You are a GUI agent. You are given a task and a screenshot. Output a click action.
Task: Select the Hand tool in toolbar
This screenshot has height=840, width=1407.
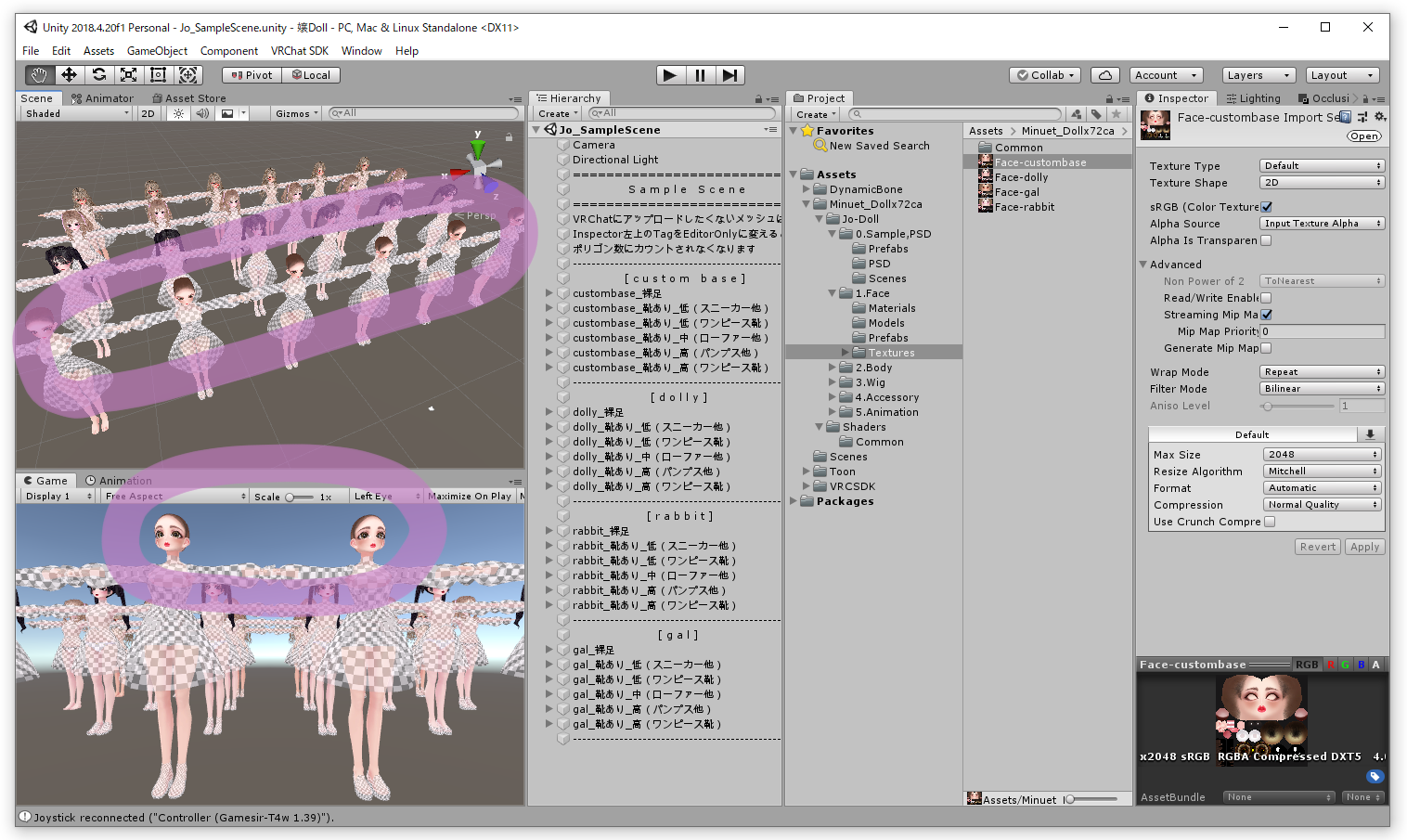point(39,75)
